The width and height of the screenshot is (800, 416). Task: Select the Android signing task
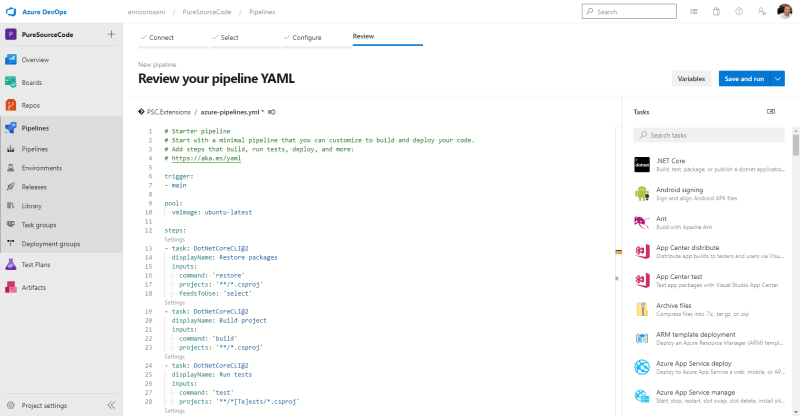pyautogui.click(x=709, y=193)
